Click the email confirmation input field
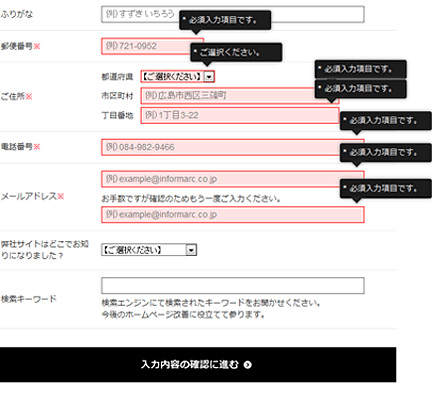Screen dimensions: 432x400 (x=233, y=215)
